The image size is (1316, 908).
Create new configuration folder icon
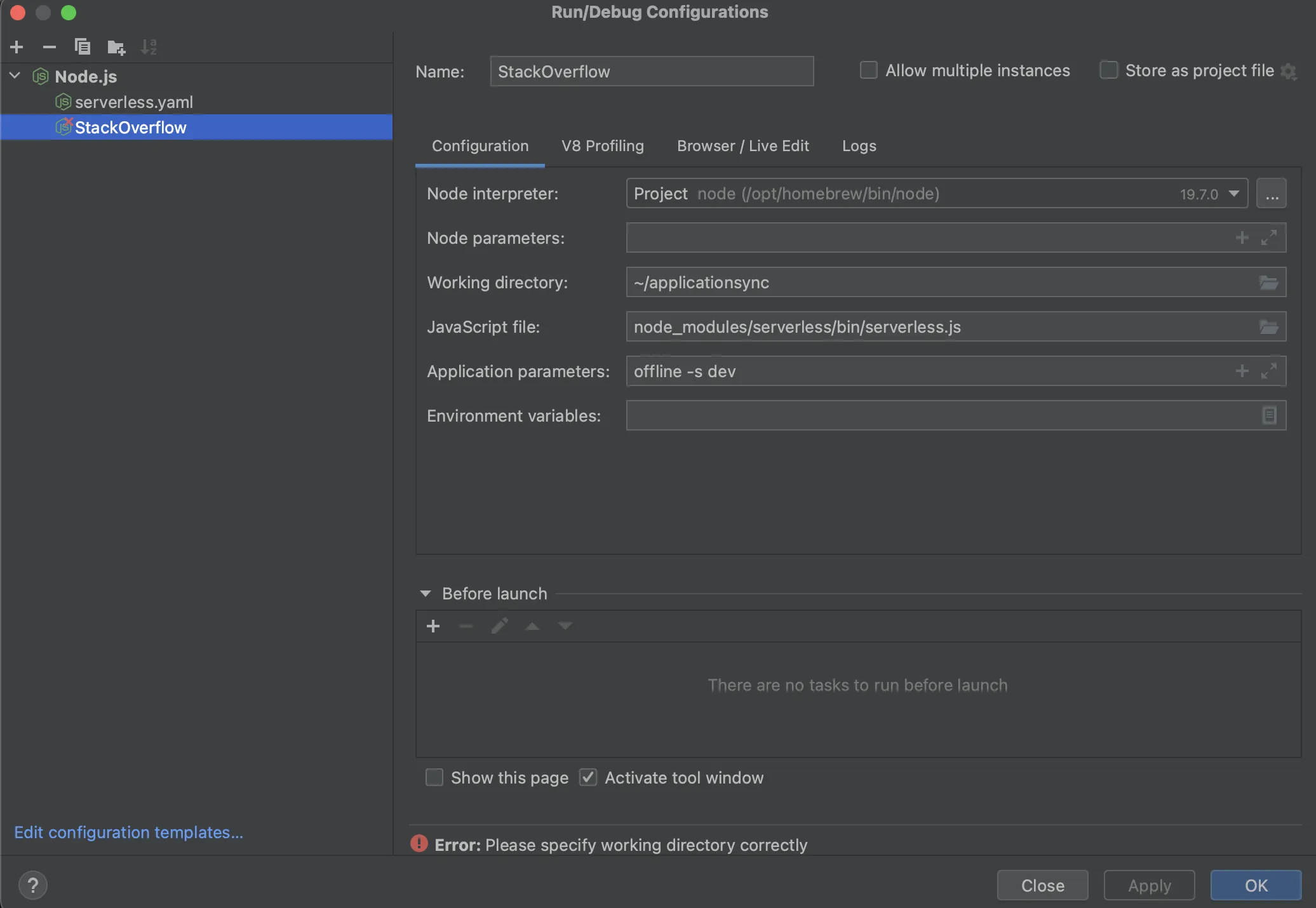click(116, 47)
